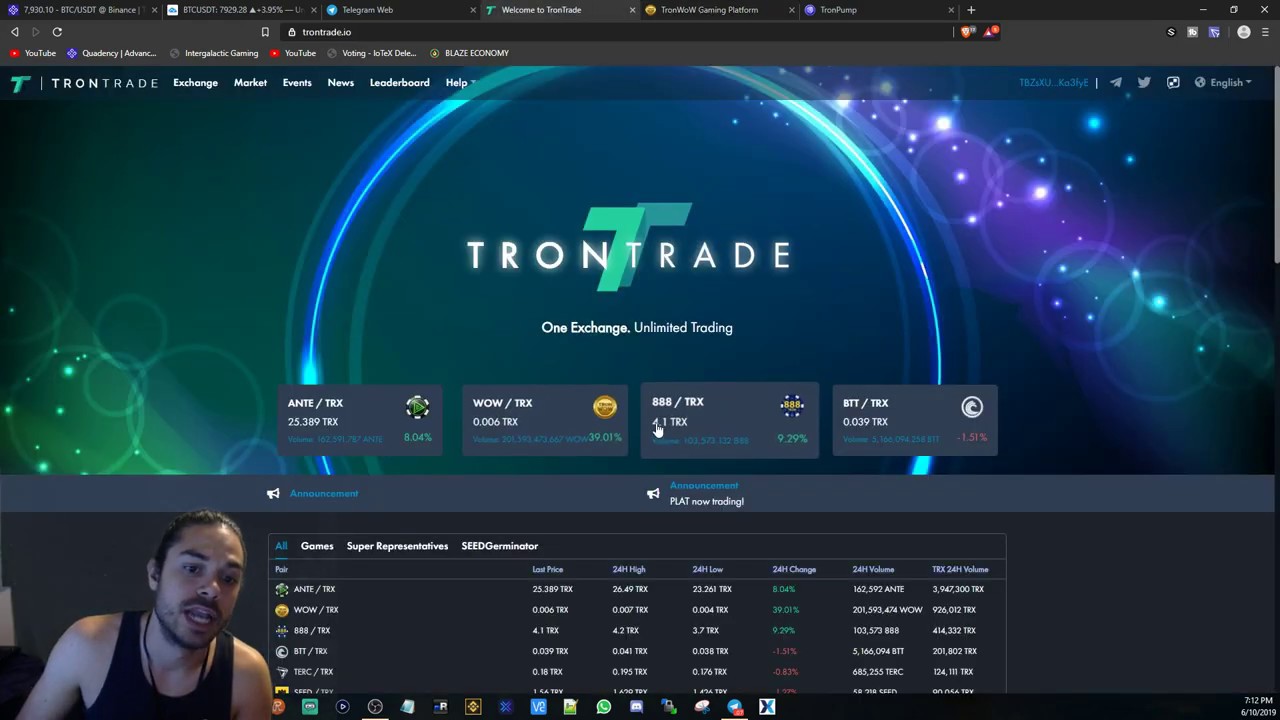
Task: Open the browser profile avatar
Action: point(1243,32)
